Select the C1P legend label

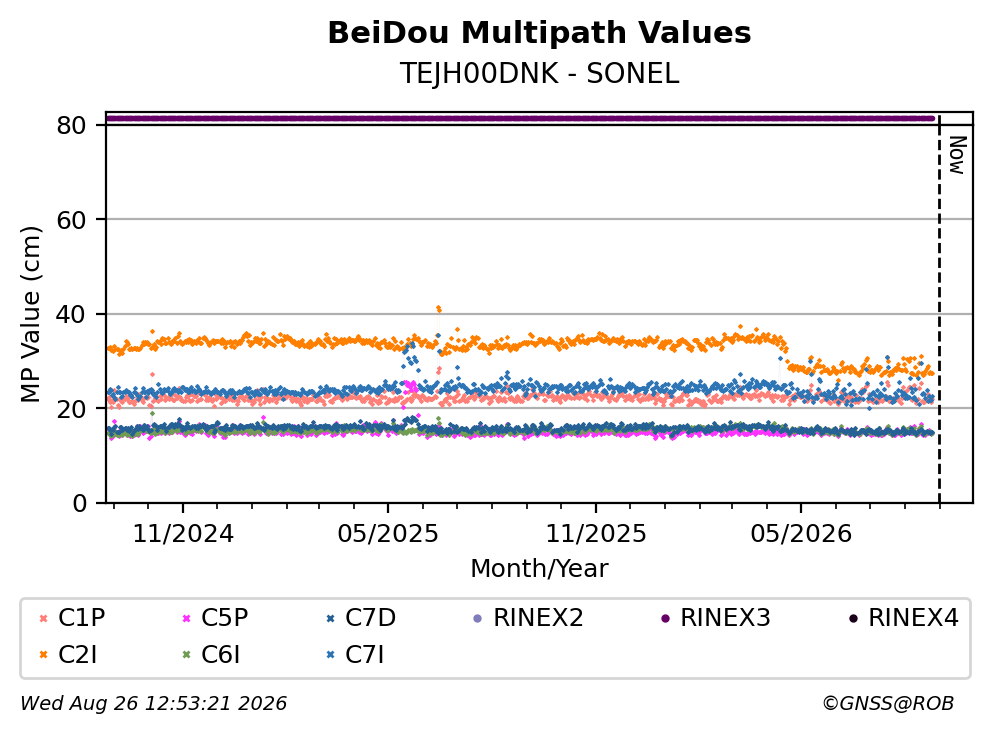pos(82,617)
